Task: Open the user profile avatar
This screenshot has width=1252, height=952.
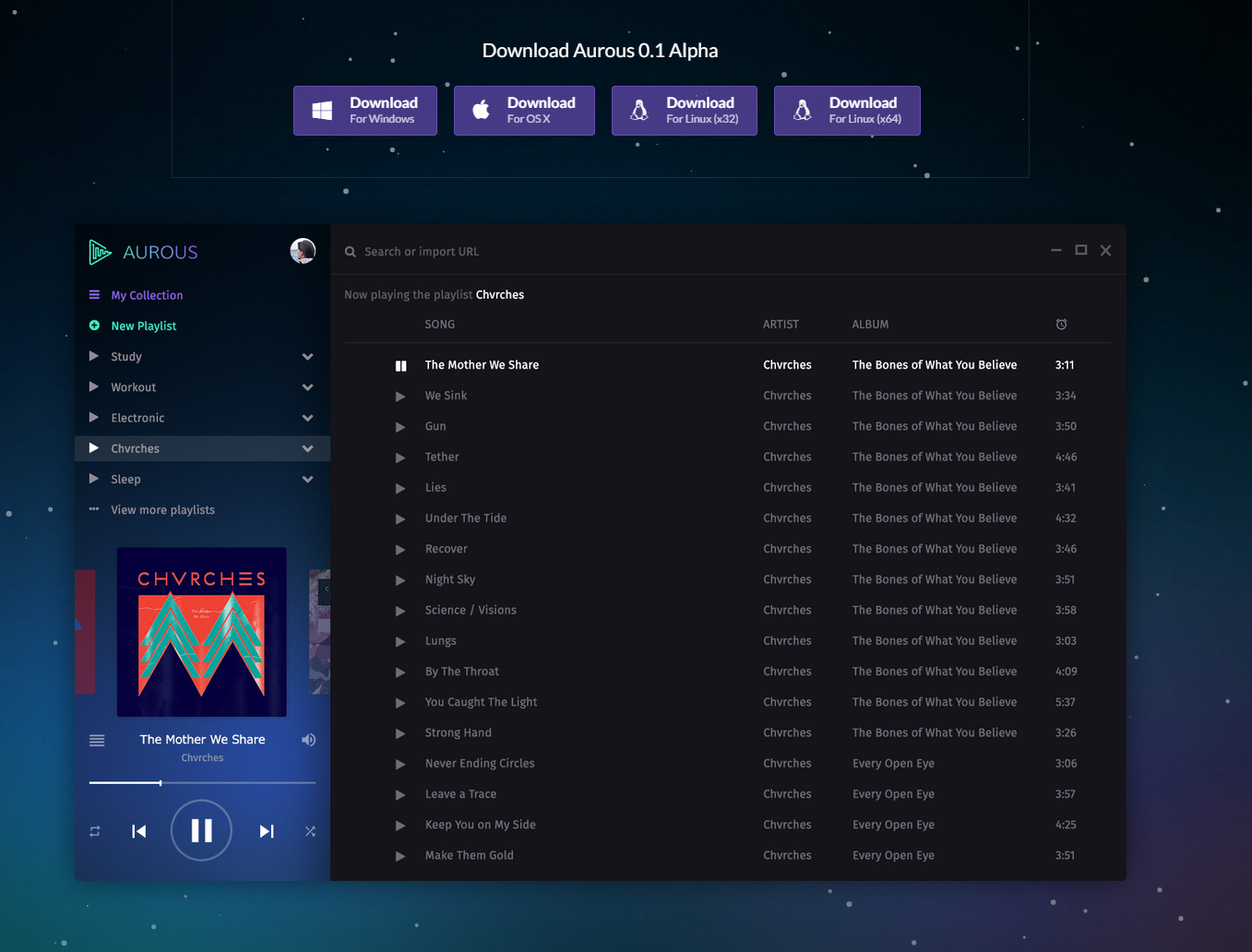Action: (x=303, y=251)
